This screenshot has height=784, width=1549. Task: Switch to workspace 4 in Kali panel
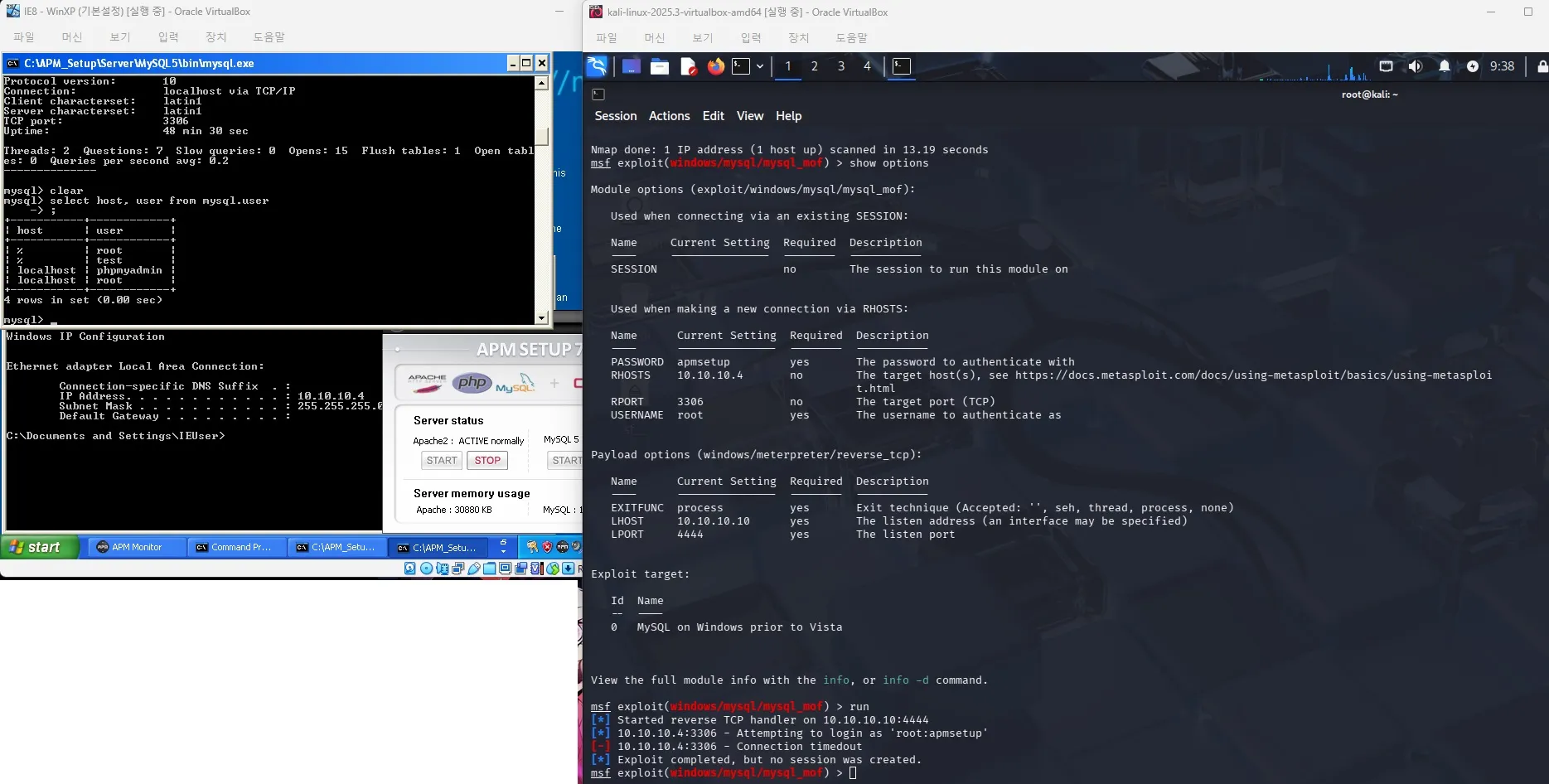pyautogui.click(x=868, y=66)
